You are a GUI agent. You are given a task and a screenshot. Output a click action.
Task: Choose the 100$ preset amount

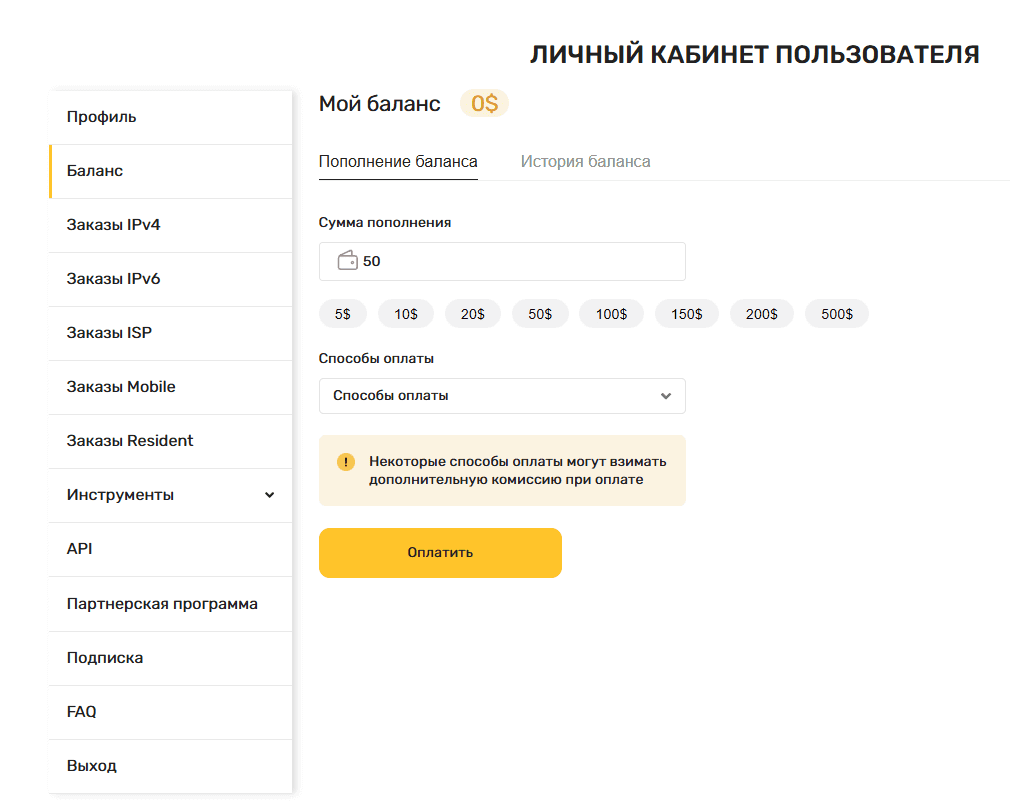pos(611,314)
